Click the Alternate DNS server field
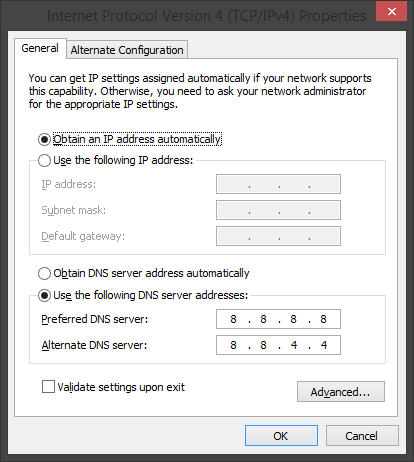The height and width of the screenshot is (462, 414). [x=278, y=345]
